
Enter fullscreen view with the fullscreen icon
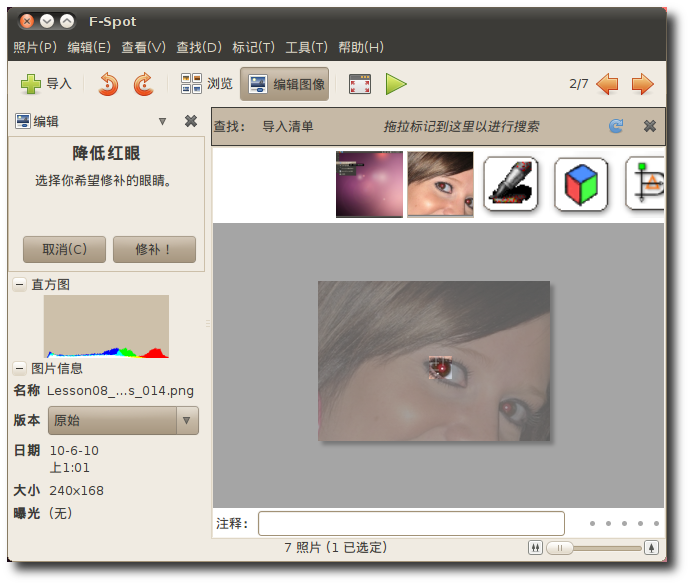360,84
